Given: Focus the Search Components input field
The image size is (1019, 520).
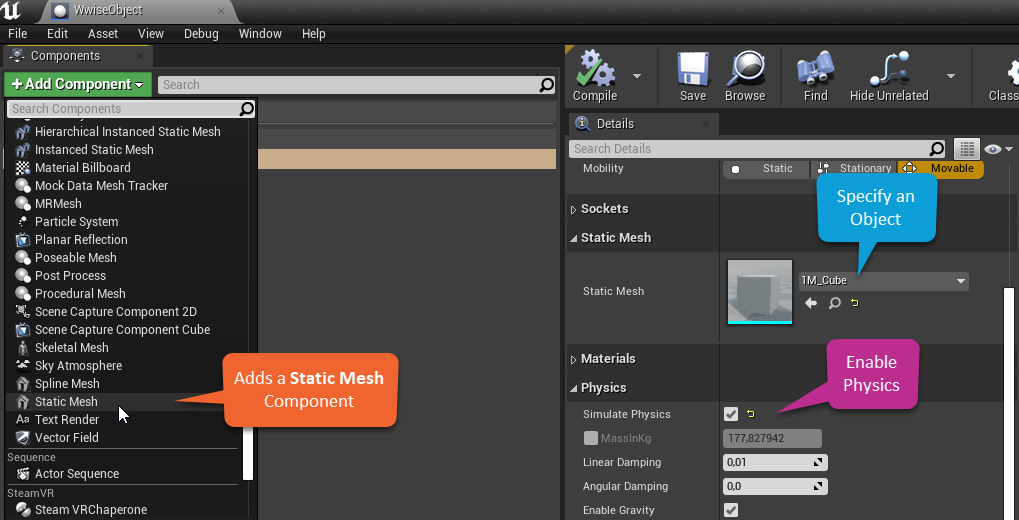Looking at the screenshot, I should point(131,109).
